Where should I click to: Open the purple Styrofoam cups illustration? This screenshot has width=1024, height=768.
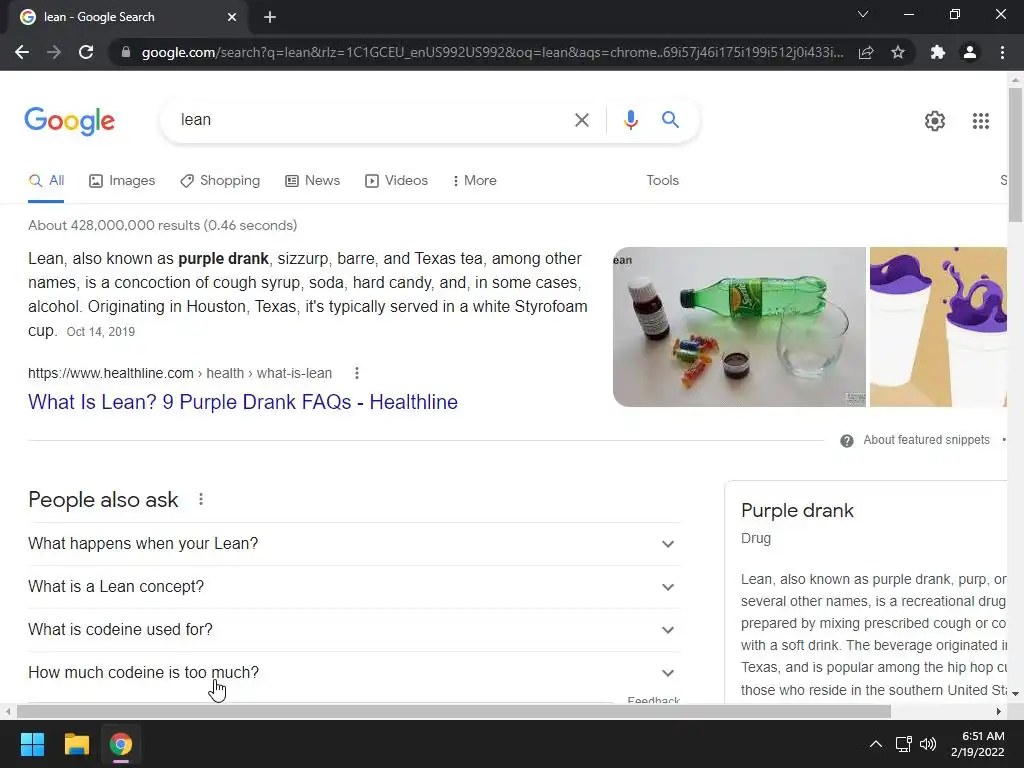(x=938, y=327)
